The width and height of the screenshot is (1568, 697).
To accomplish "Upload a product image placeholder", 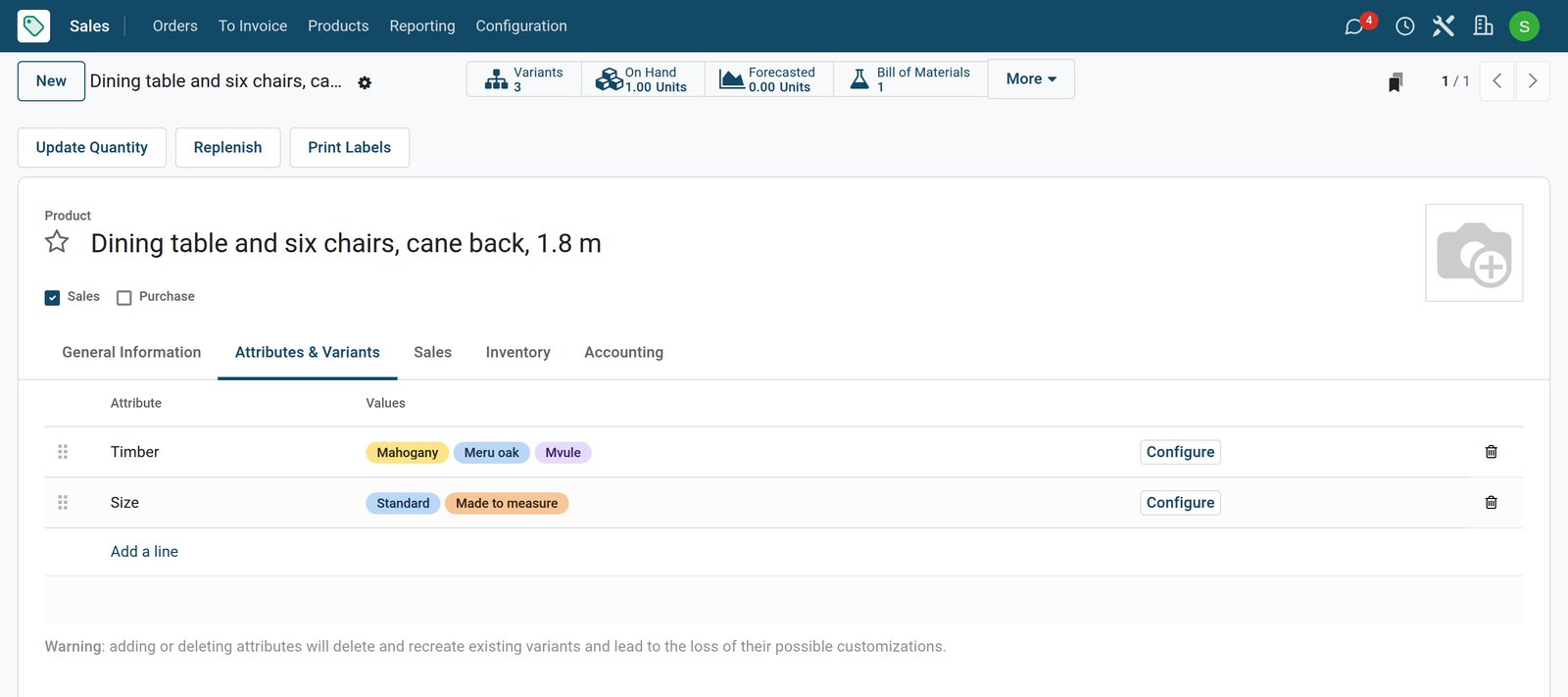I will pos(1474,253).
